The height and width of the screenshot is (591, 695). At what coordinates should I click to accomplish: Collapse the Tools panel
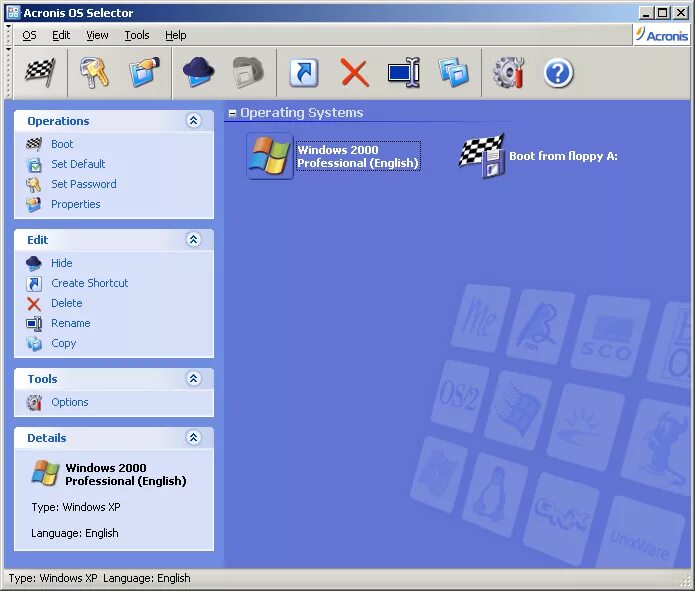tap(193, 378)
